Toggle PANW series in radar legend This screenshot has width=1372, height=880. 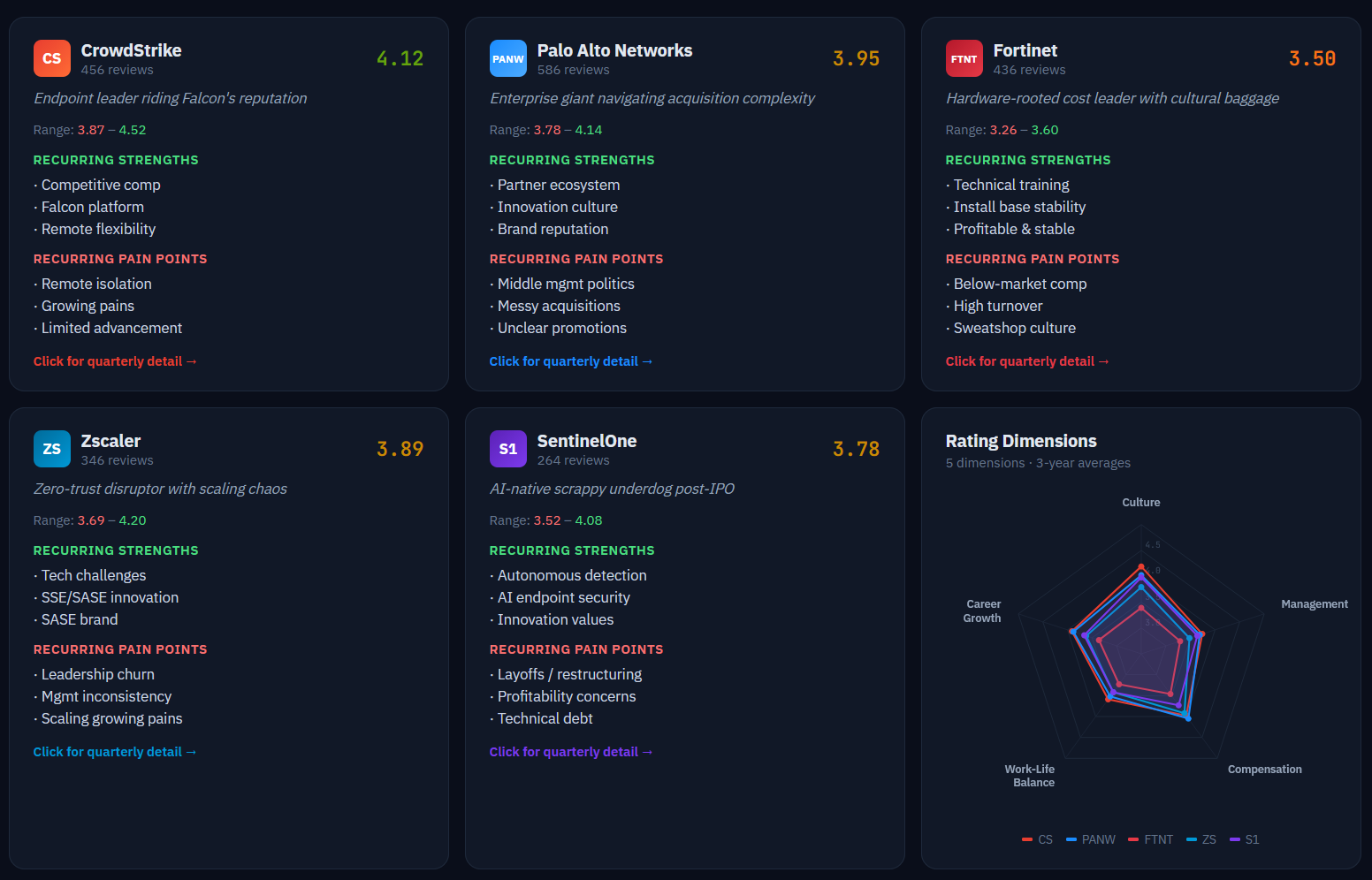point(1091,839)
